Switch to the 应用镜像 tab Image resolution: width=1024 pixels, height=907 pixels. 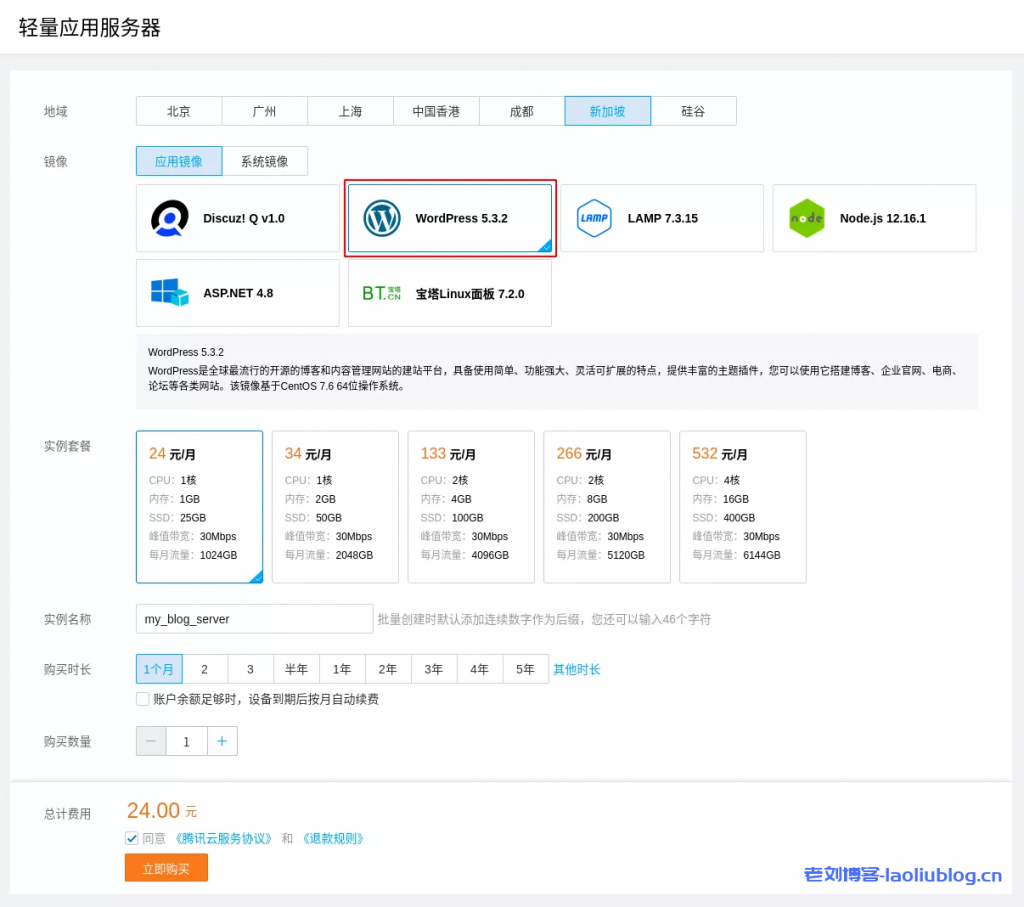pos(179,161)
